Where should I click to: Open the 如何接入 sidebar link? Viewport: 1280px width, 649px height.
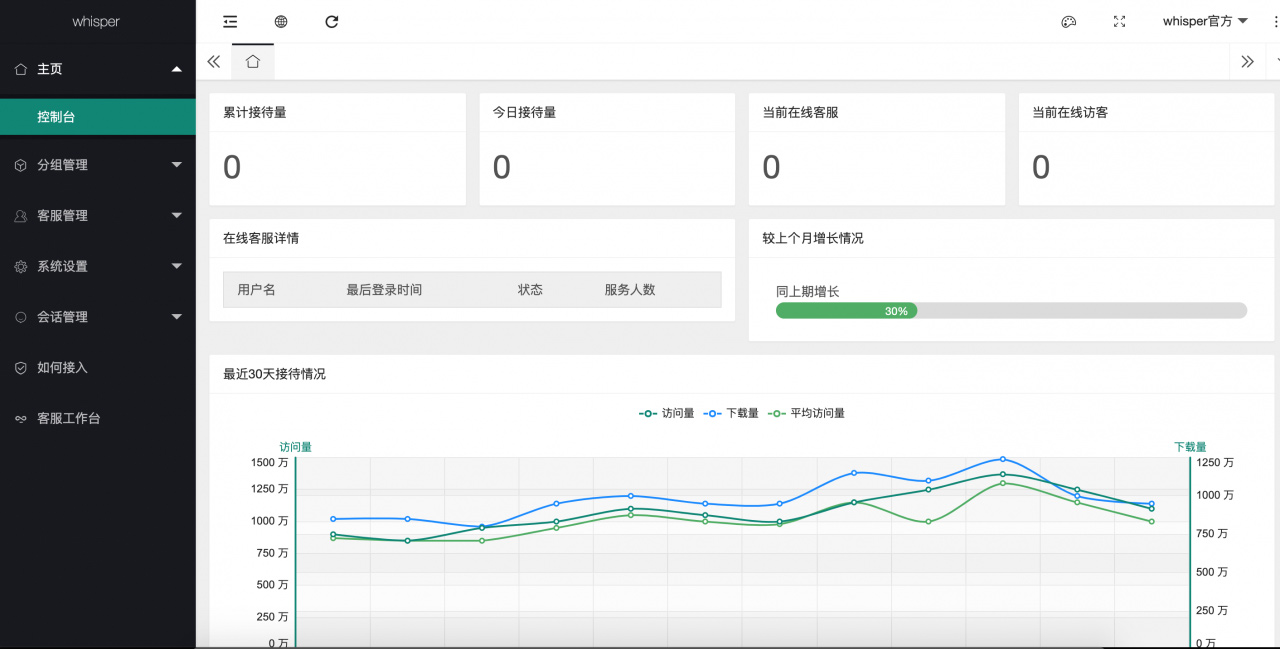tap(63, 368)
